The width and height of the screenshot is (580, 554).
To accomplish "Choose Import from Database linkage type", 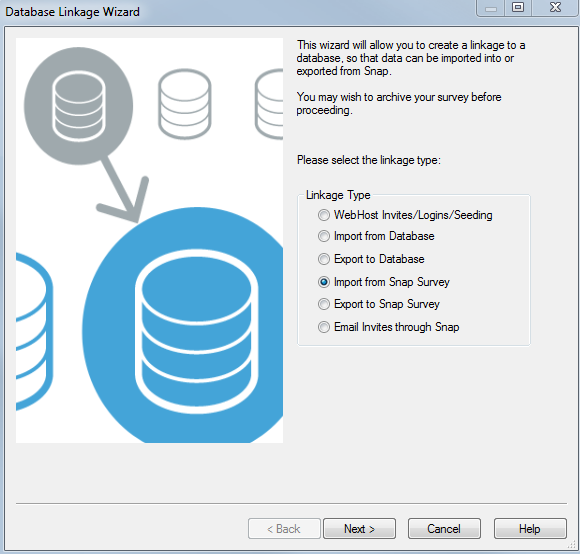I will (376, 236).
